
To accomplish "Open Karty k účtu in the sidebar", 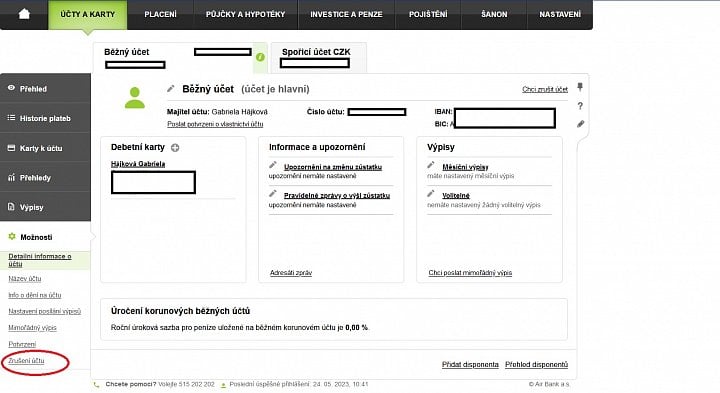I will tap(45, 148).
